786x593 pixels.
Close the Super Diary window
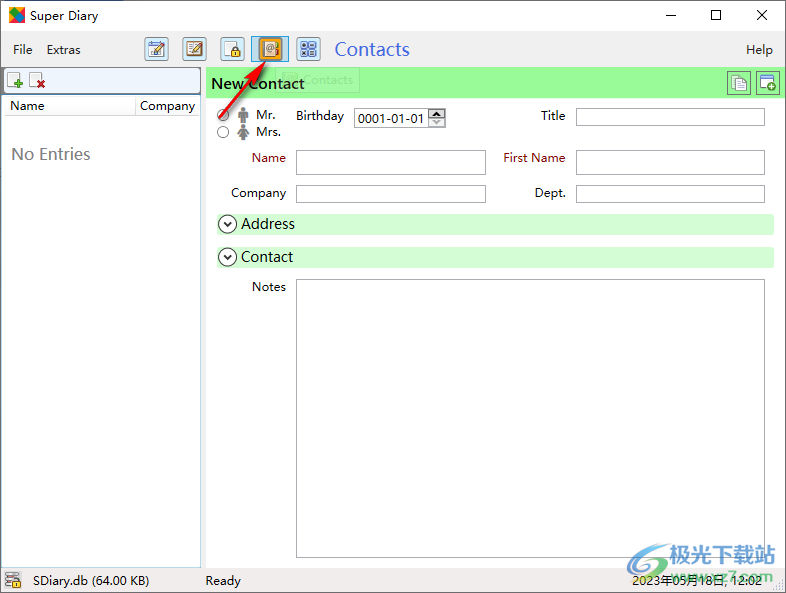point(761,15)
